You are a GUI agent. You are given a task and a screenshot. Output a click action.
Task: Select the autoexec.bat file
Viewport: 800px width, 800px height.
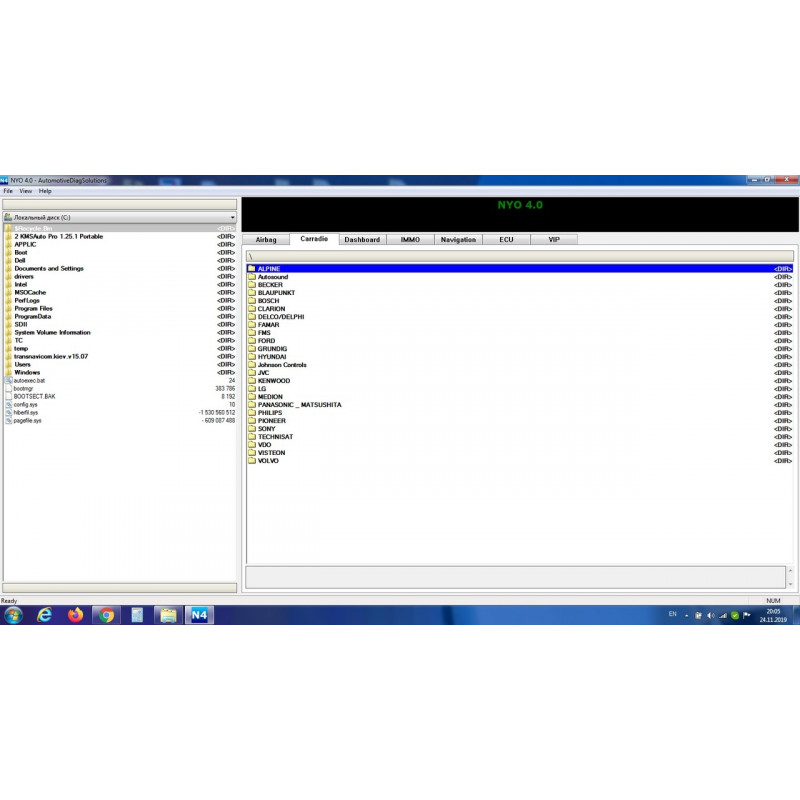pyautogui.click(x=29, y=381)
